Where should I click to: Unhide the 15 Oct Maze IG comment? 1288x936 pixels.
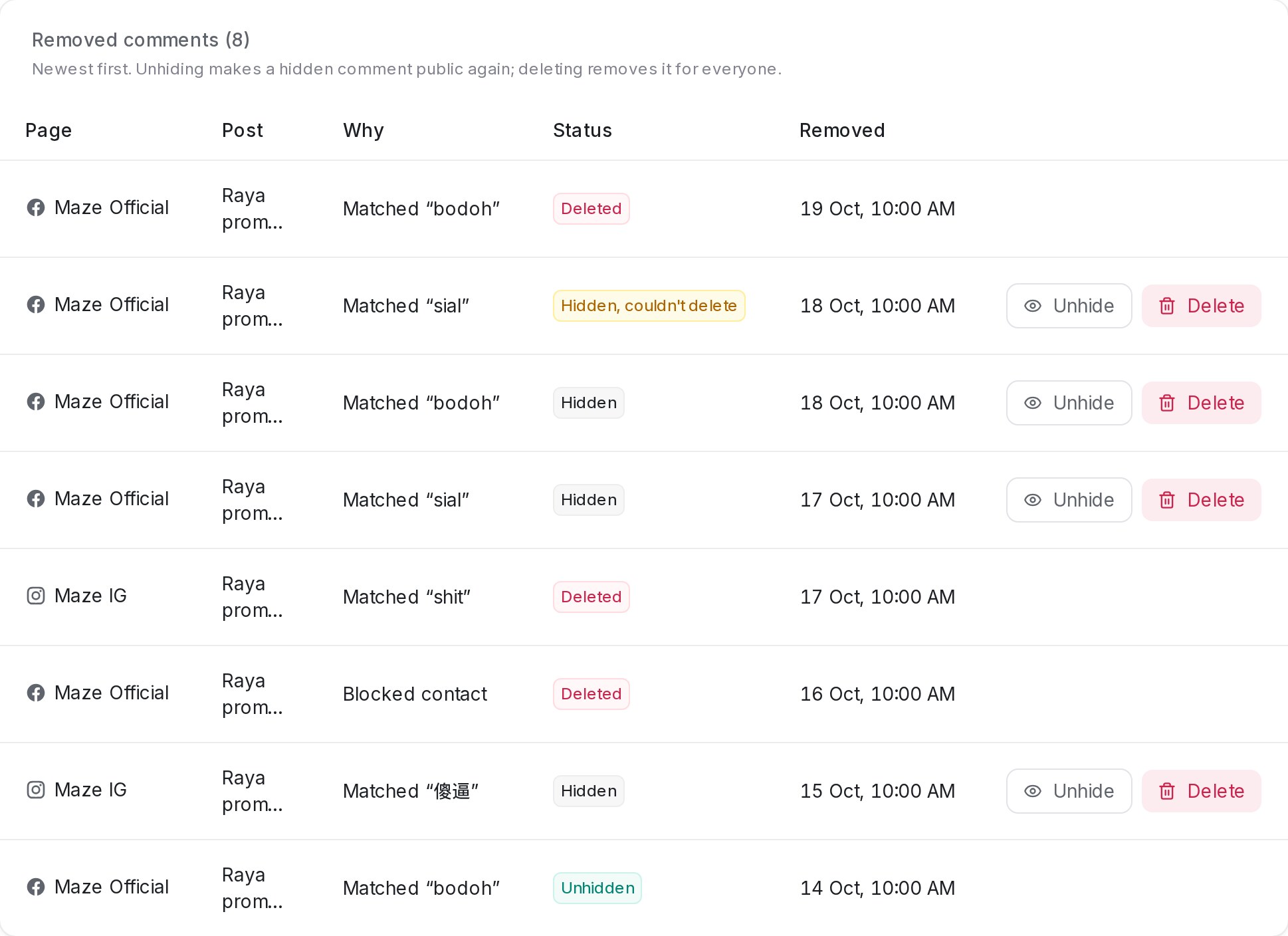click(x=1069, y=791)
